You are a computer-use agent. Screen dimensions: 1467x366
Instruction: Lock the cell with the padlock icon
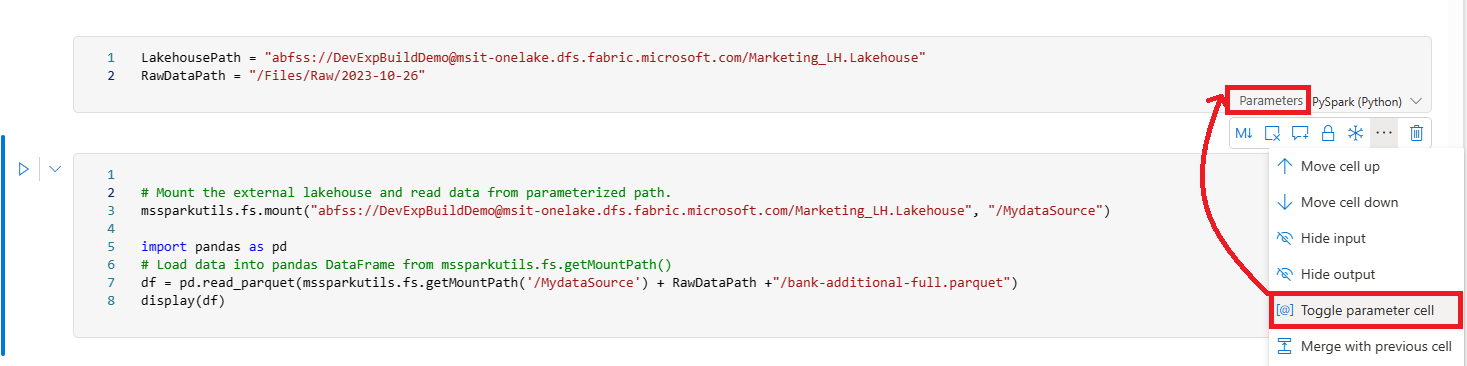pos(1328,133)
